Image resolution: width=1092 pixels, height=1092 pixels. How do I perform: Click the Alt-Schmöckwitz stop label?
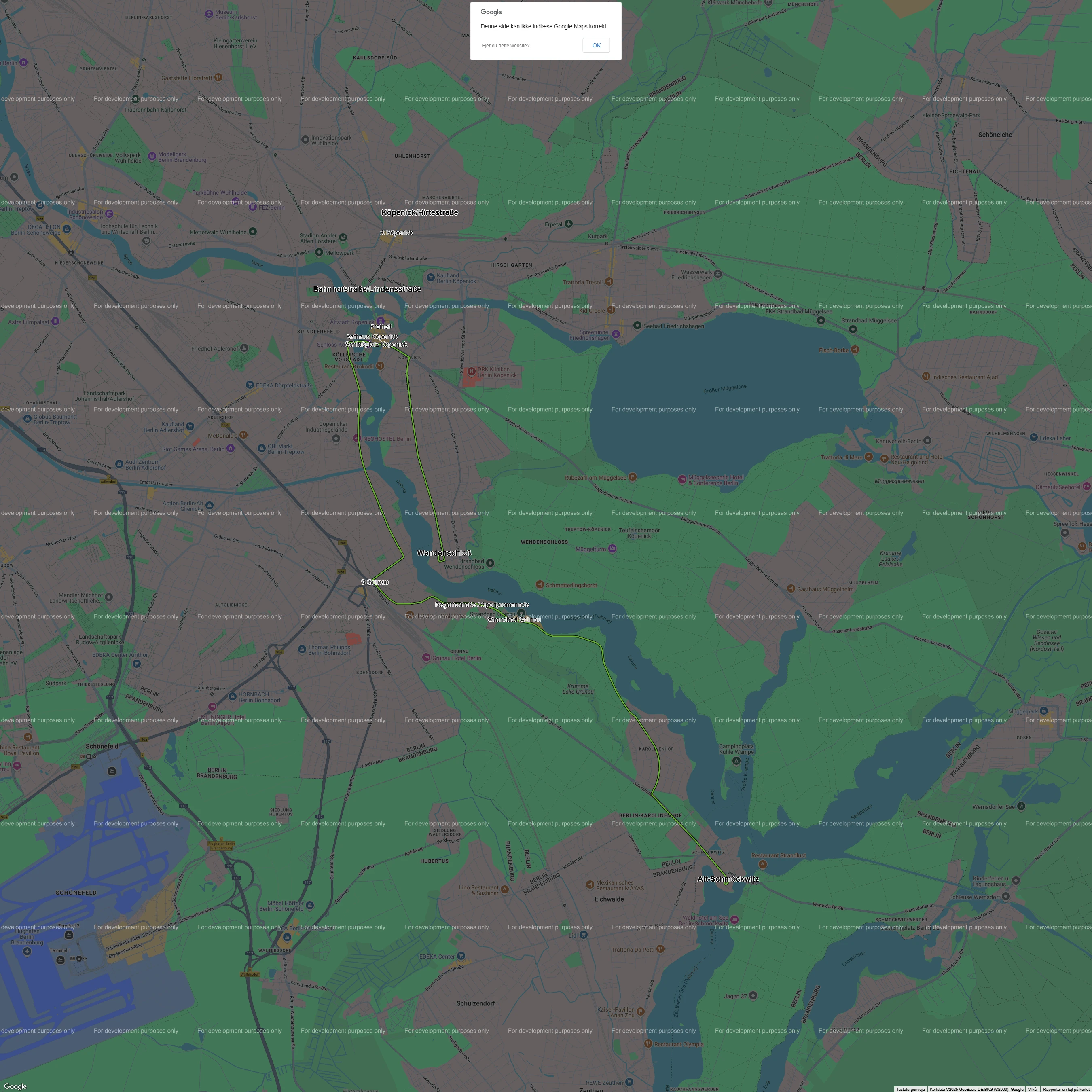(728, 879)
